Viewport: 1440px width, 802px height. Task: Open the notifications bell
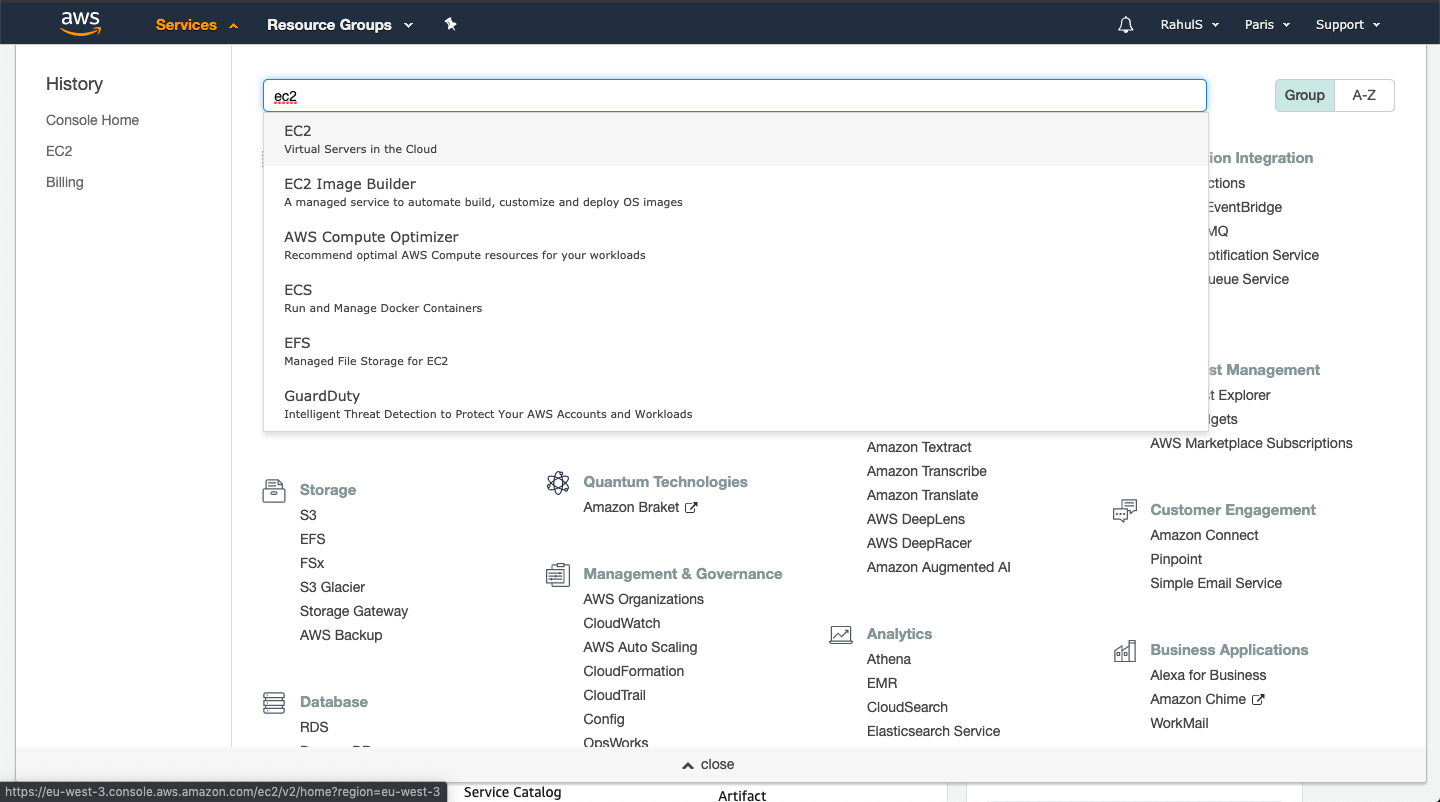pyautogui.click(x=1125, y=24)
